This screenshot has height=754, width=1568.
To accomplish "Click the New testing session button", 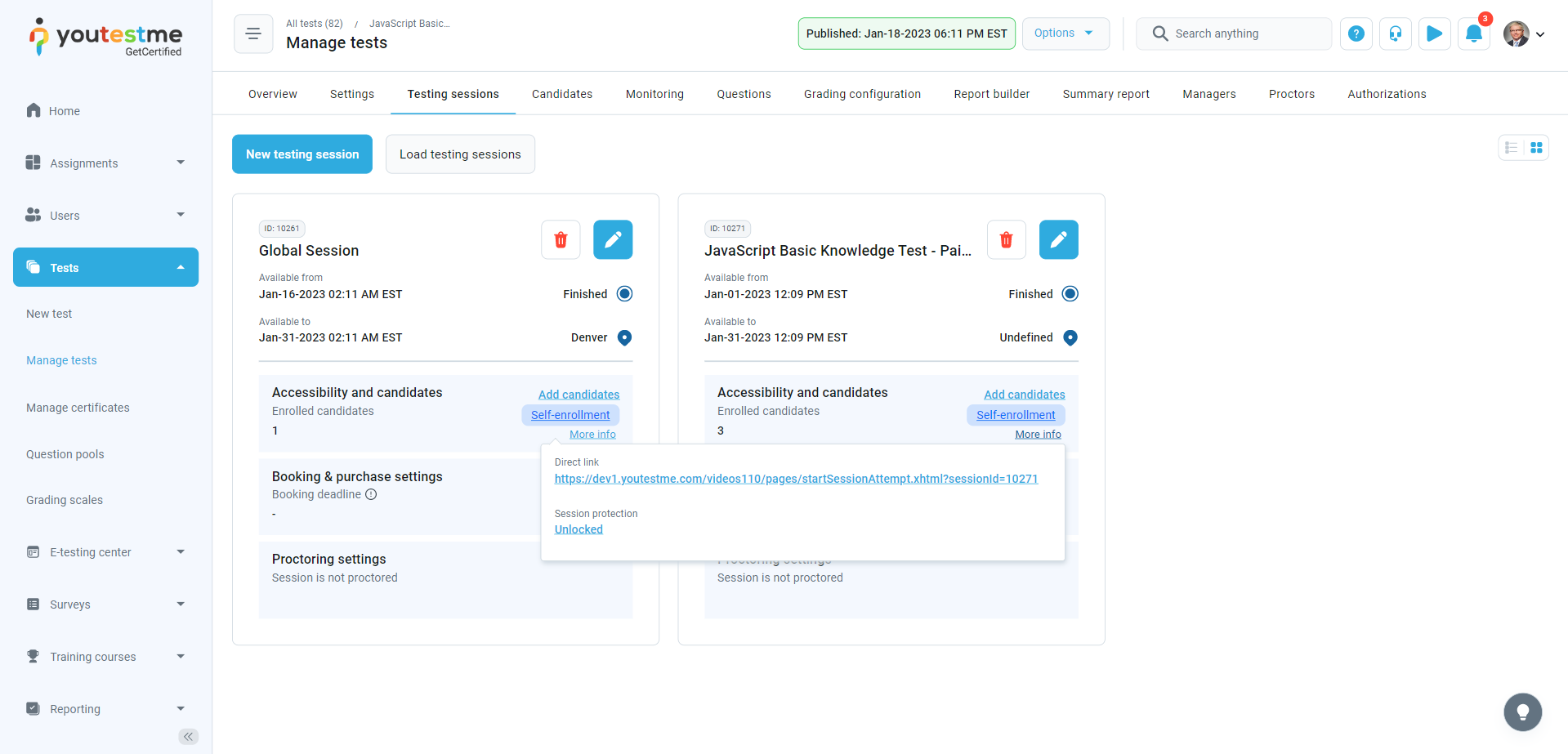I will pyautogui.click(x=302, y=154).
